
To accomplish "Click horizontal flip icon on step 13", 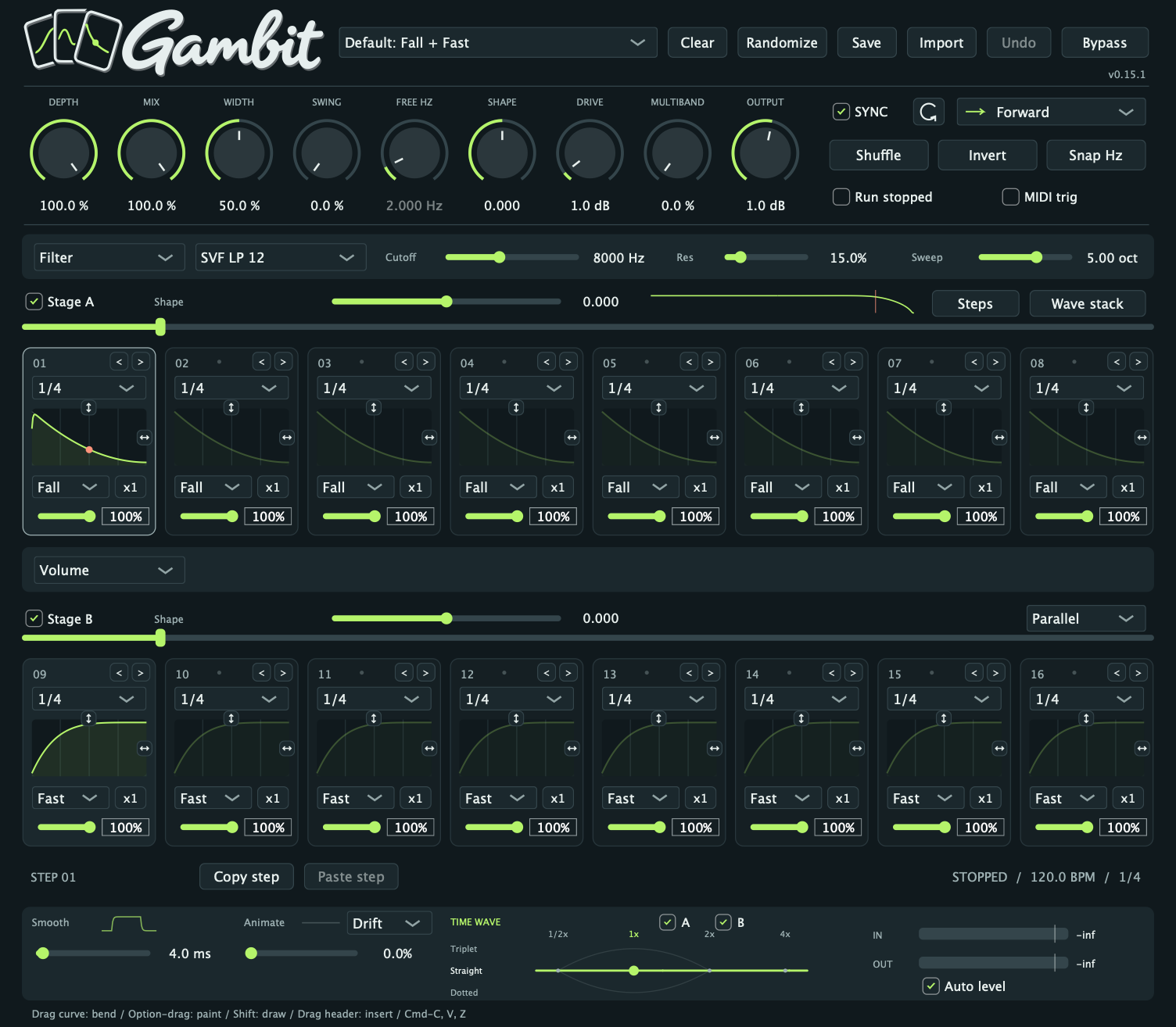I will point(714,749).
